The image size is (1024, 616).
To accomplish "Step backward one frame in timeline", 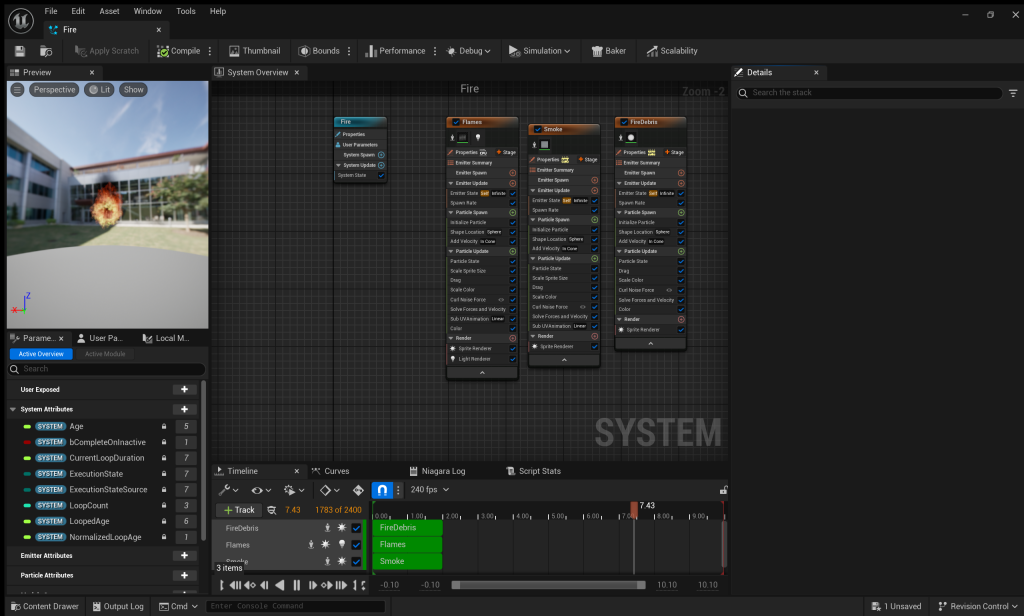I will click(x=264, y=585).
